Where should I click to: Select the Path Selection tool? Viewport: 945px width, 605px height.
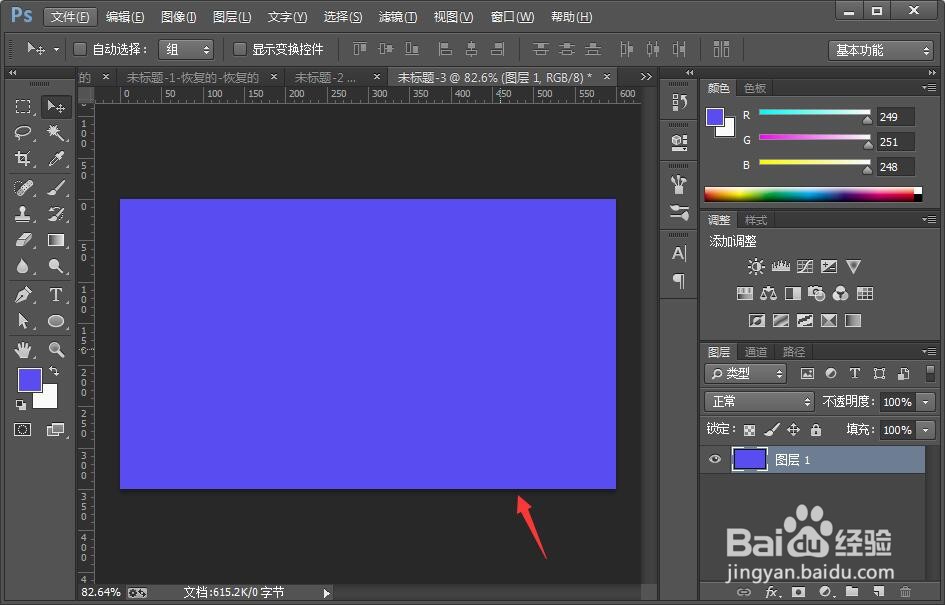pyautogui.click(x=23, y=321)
